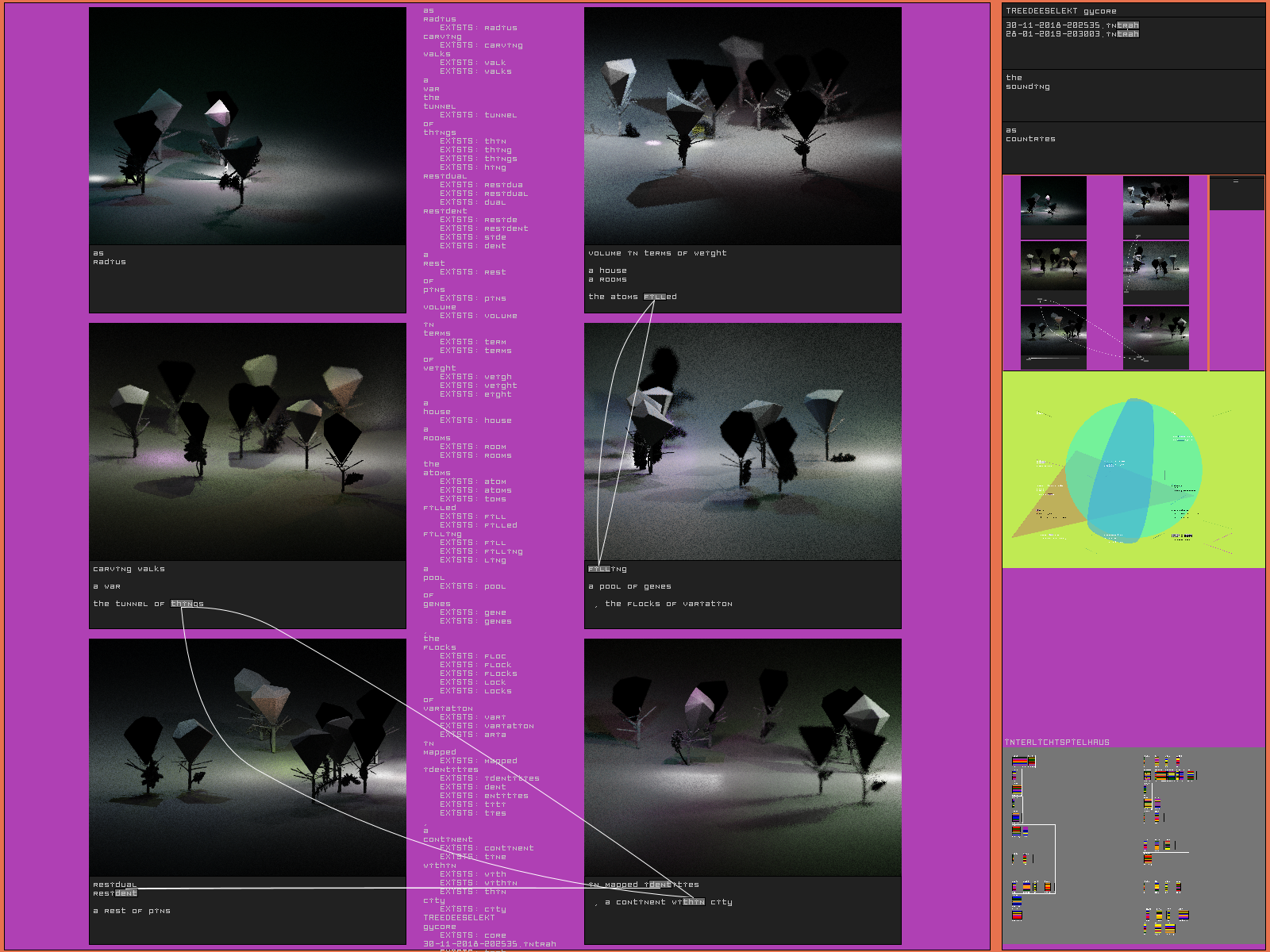
Task: Select the top-left mini thumbnail in the navigator
Action: (x=1053, y=201)
